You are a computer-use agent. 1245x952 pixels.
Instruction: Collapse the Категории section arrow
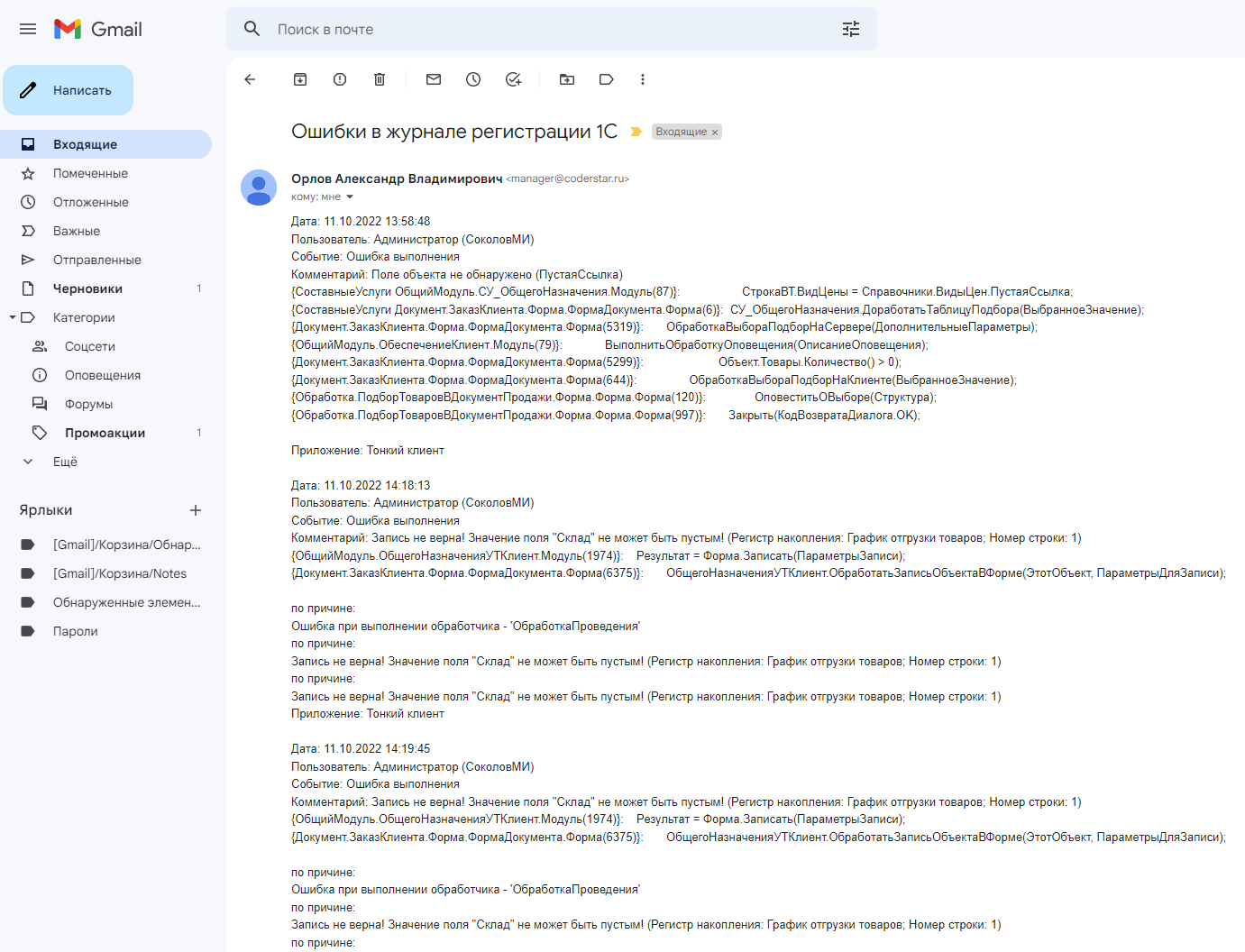(13, 317)
